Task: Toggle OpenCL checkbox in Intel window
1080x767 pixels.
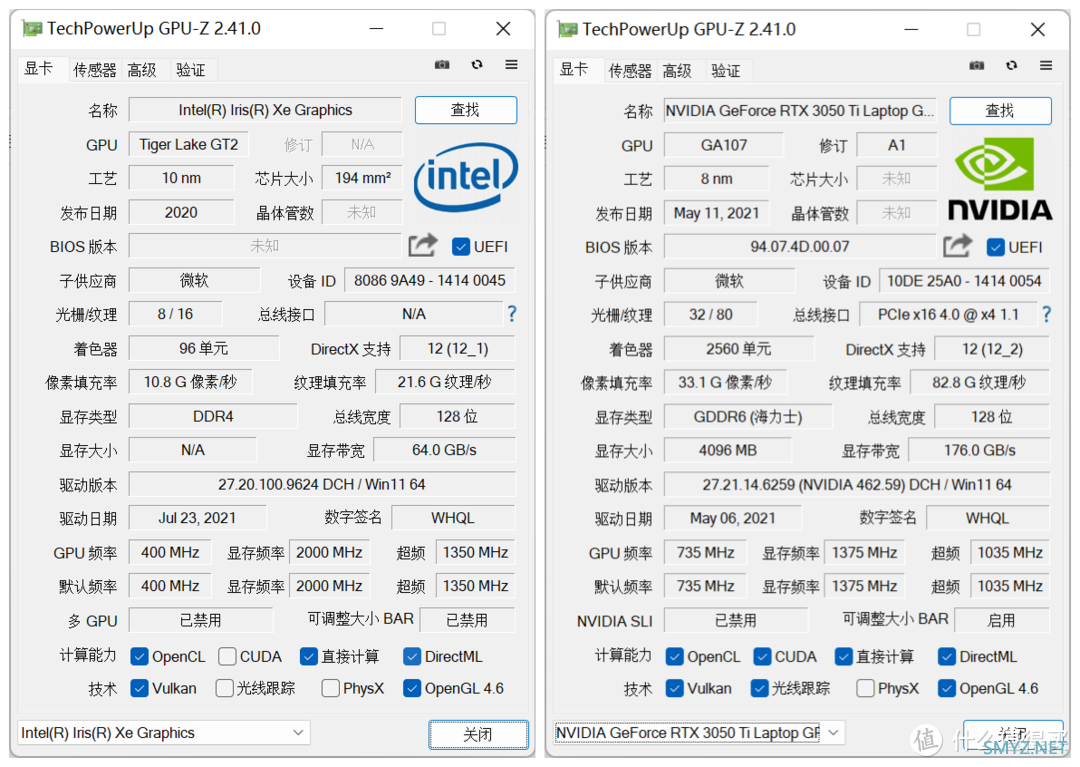Action: (x=139, y=657)
